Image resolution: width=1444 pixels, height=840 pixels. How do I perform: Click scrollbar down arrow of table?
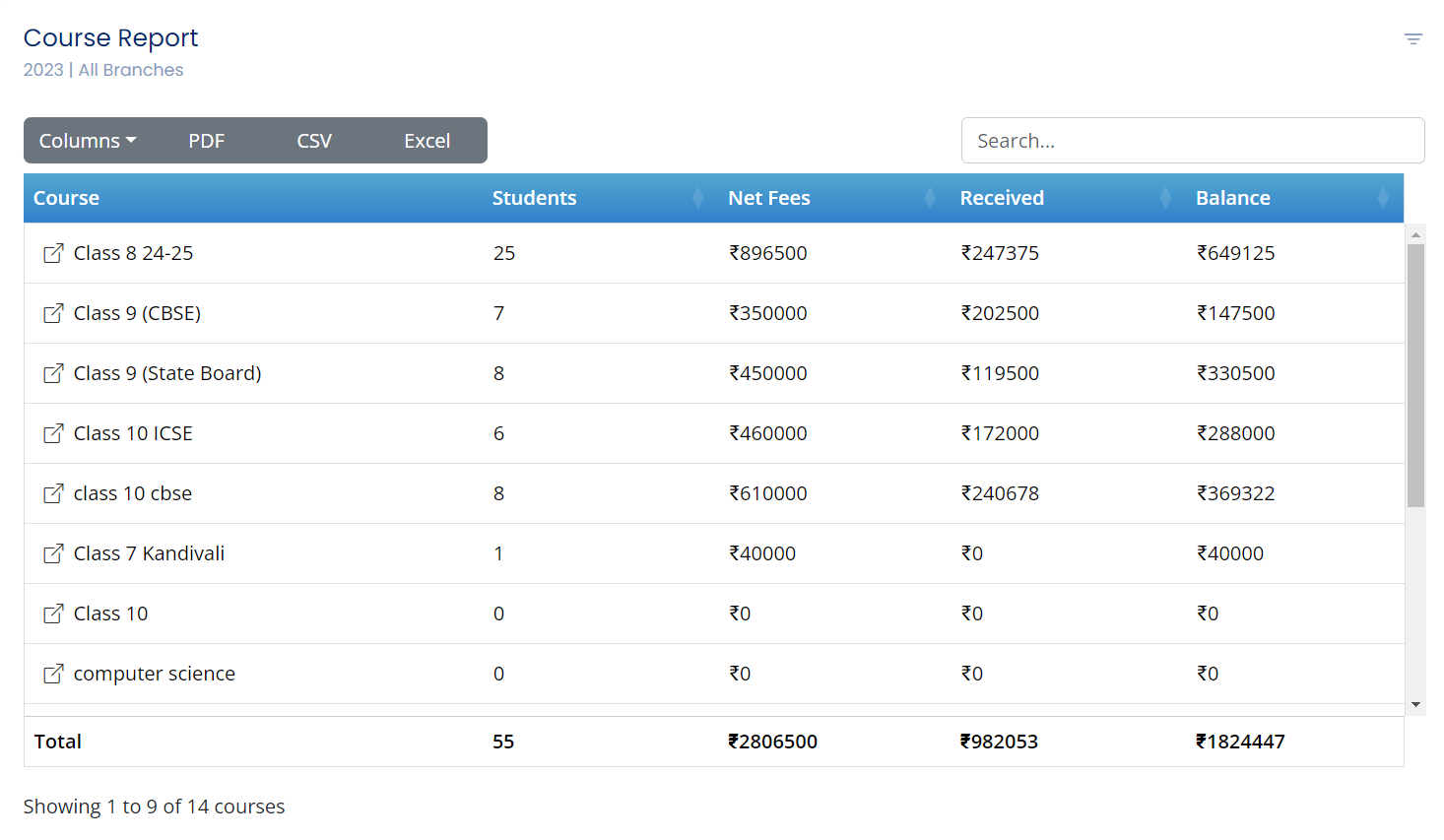[1415, 704]
